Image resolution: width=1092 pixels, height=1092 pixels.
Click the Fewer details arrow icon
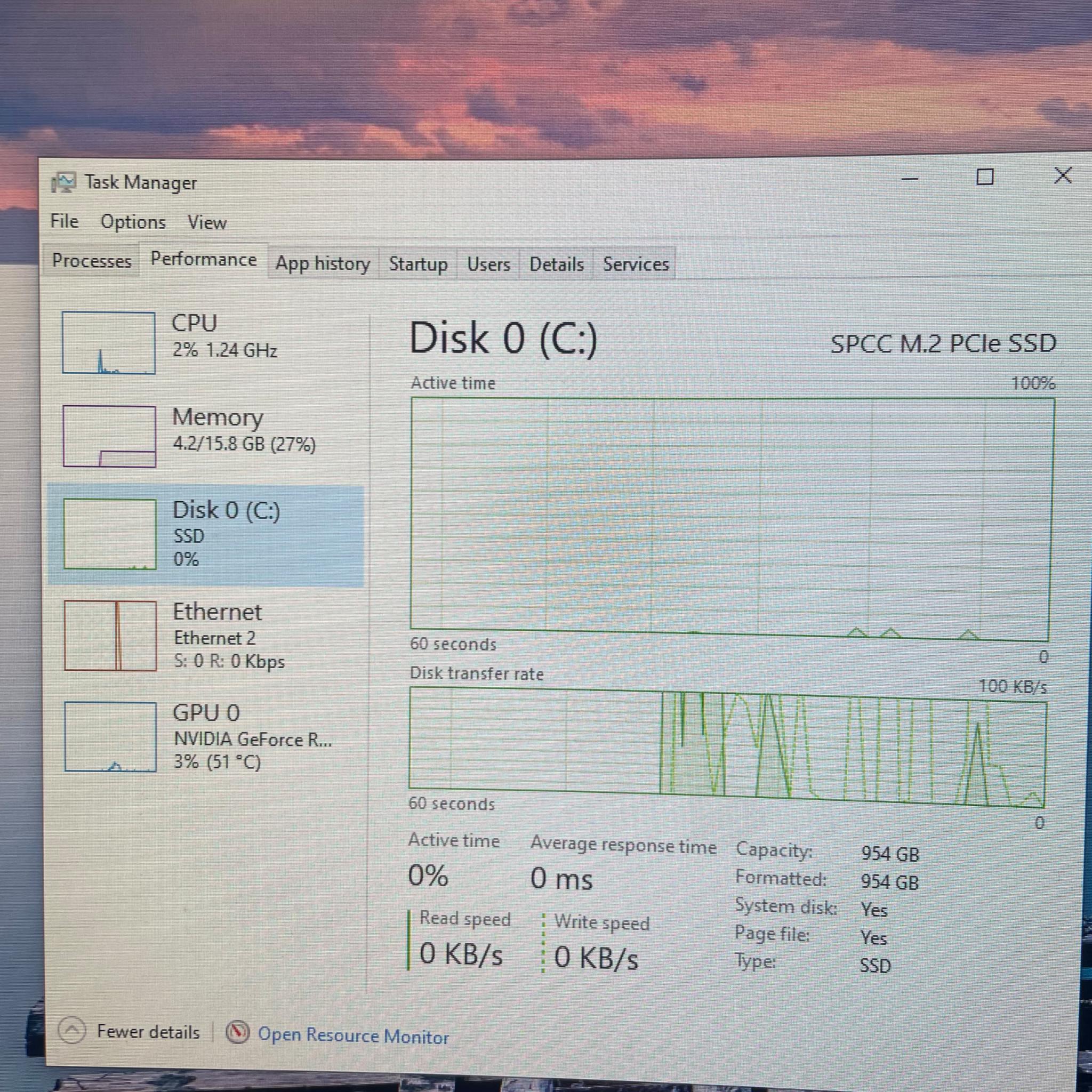tap(72, 1030)
